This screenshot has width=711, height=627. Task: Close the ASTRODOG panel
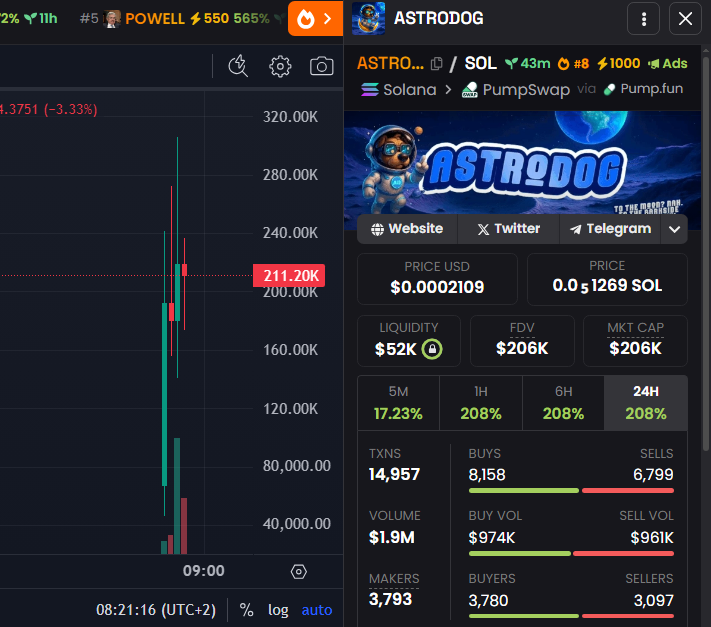[x=685, y=19]
